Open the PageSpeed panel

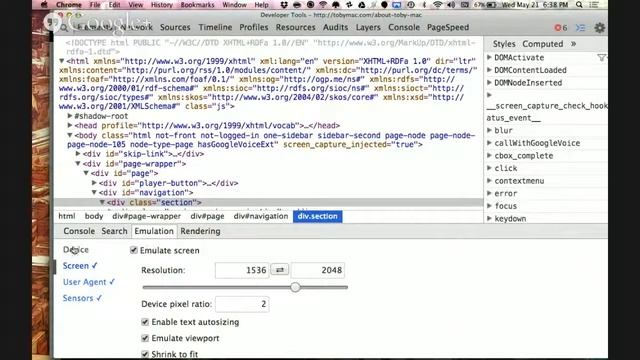[x=448, y=27]
